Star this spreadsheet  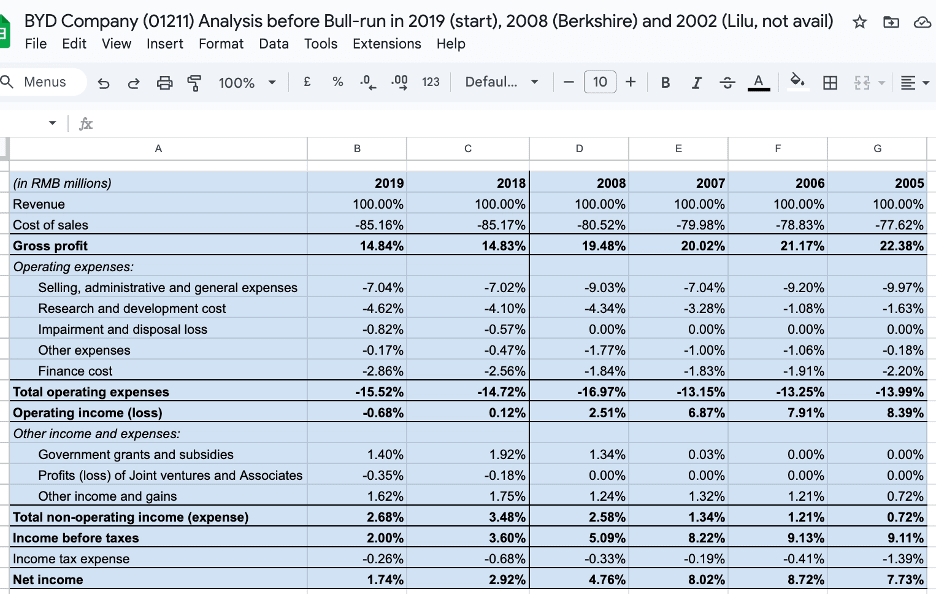tap(860, 22)
